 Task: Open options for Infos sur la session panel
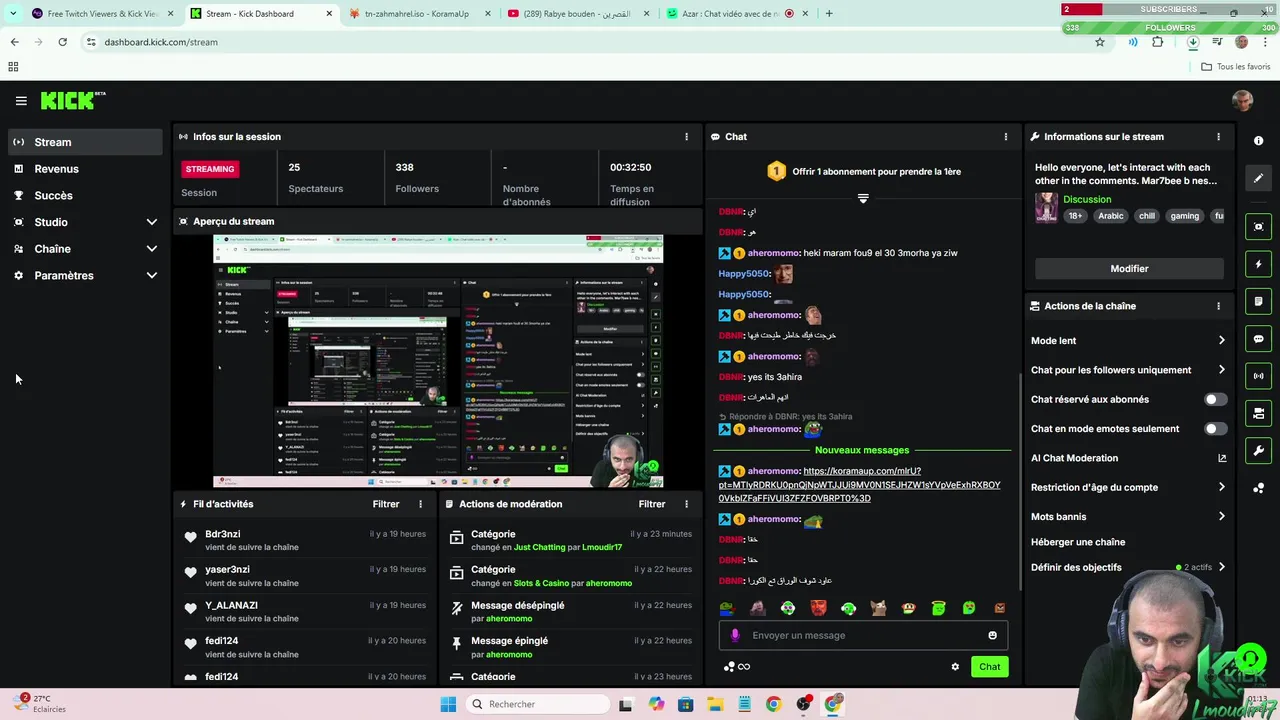click(686, 137)
